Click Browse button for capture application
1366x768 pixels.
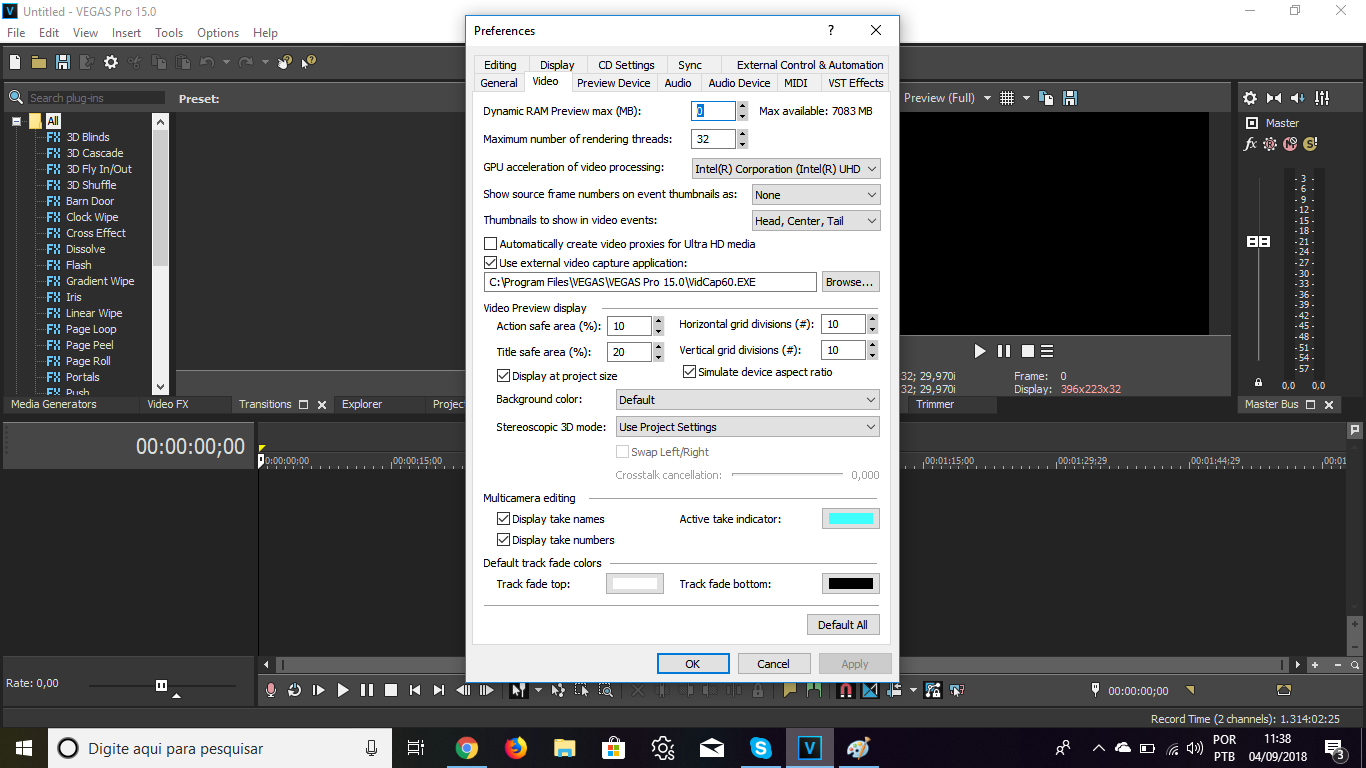[x=851, y=282]
